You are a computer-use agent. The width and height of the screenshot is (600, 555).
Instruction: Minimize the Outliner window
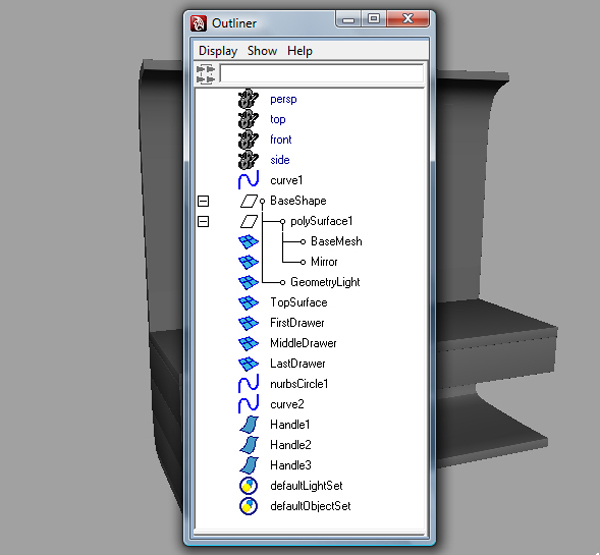coord(348,19)
